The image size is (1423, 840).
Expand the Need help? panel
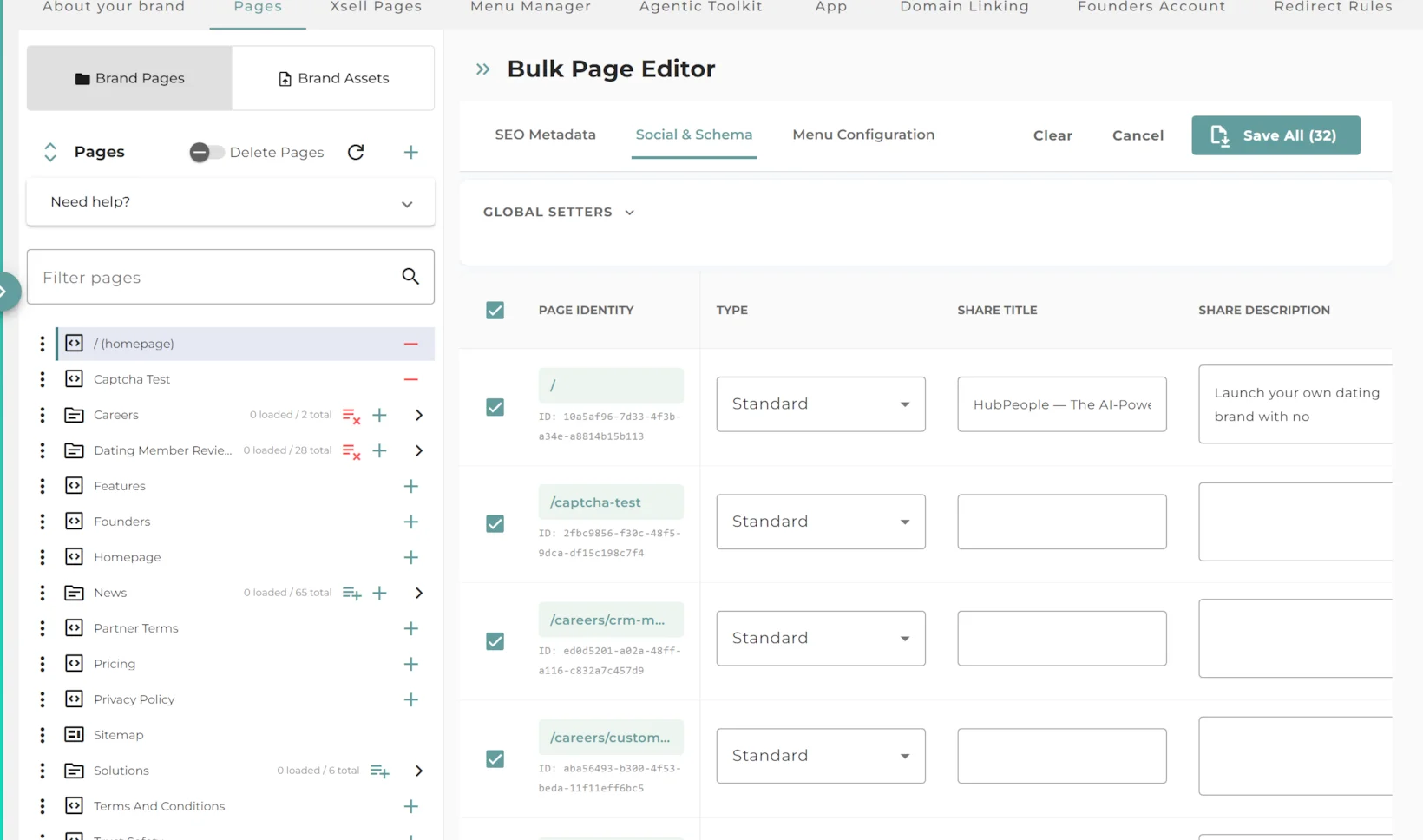[x=231, y=202]
